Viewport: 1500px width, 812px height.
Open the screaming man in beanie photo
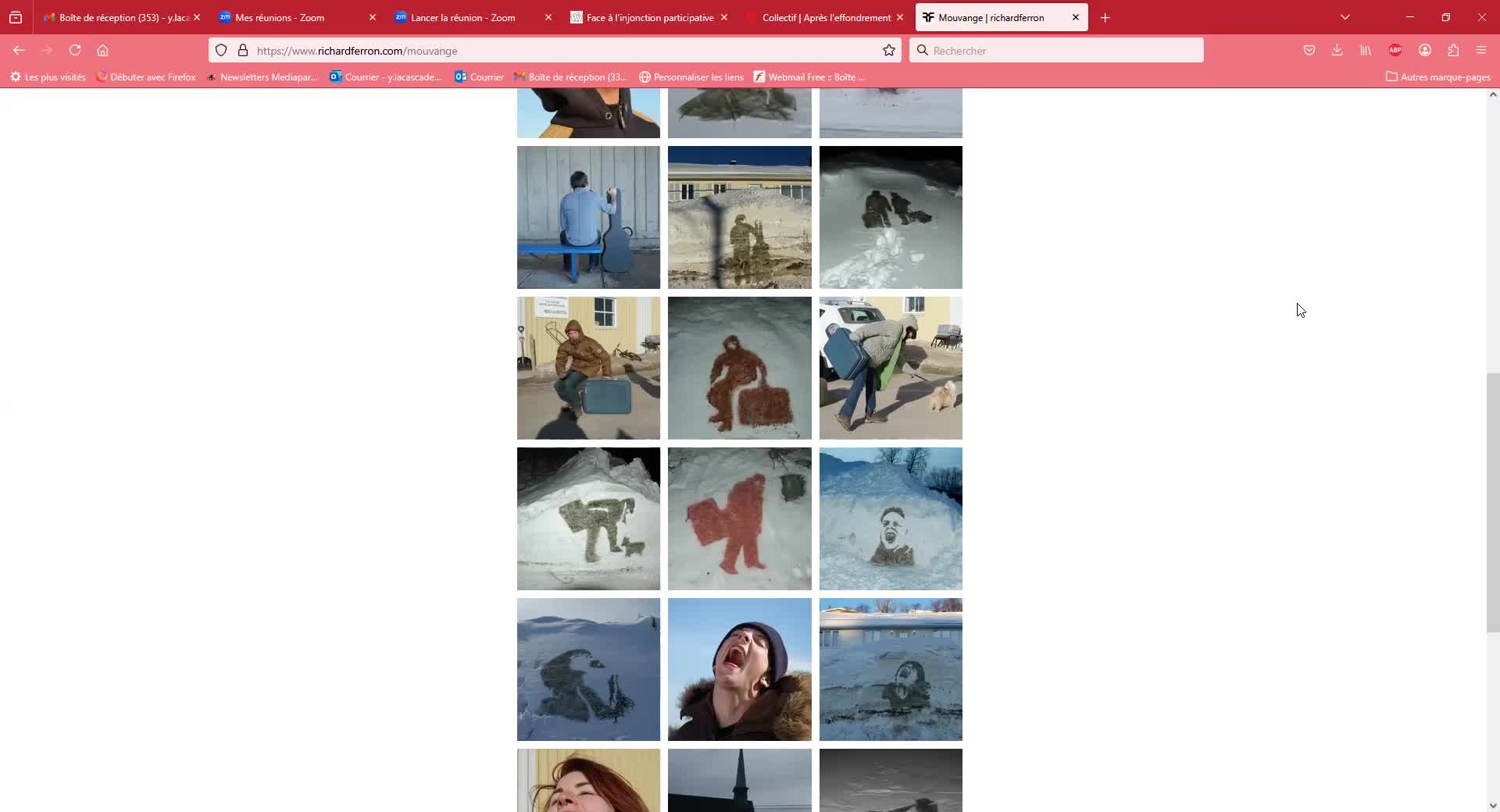click(x=739, y=669)
